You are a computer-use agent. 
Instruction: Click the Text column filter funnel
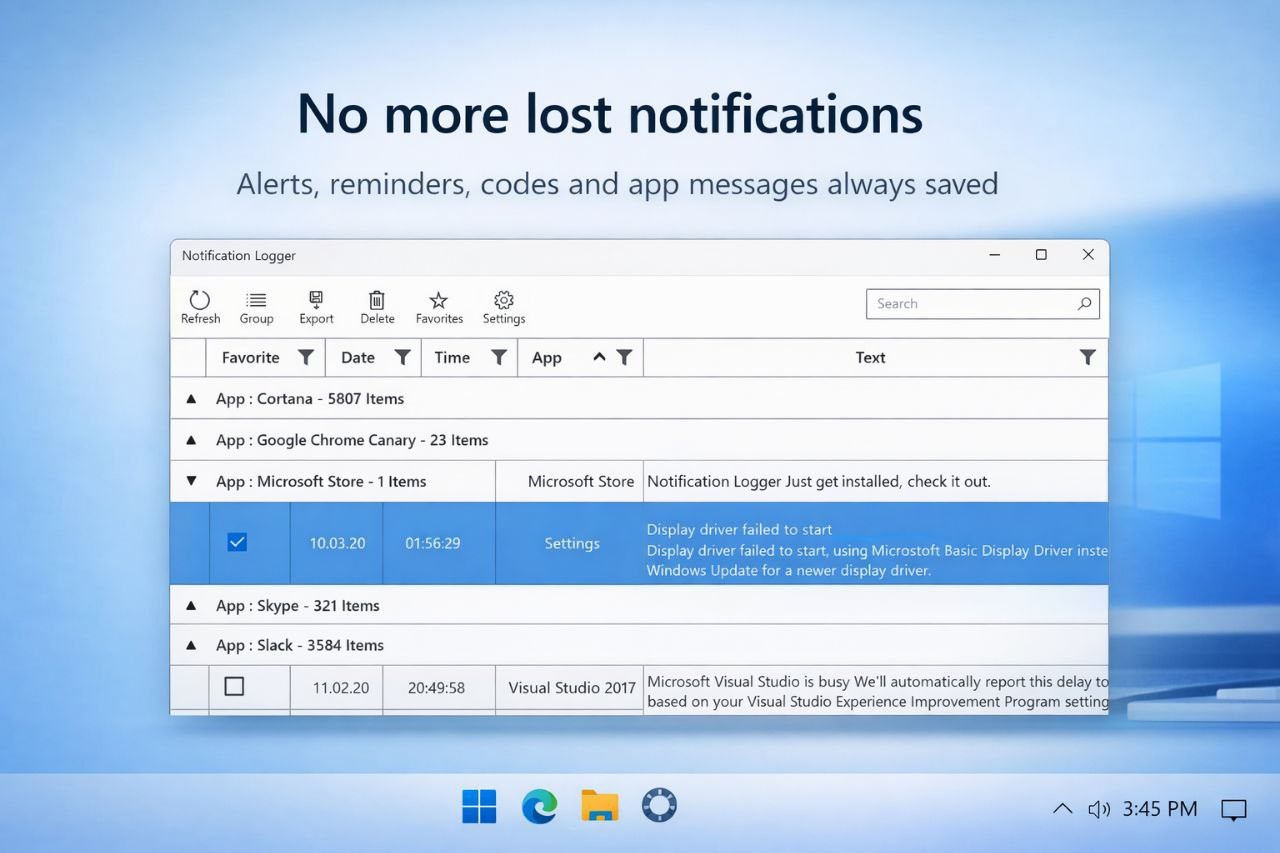pos(1087,357)
